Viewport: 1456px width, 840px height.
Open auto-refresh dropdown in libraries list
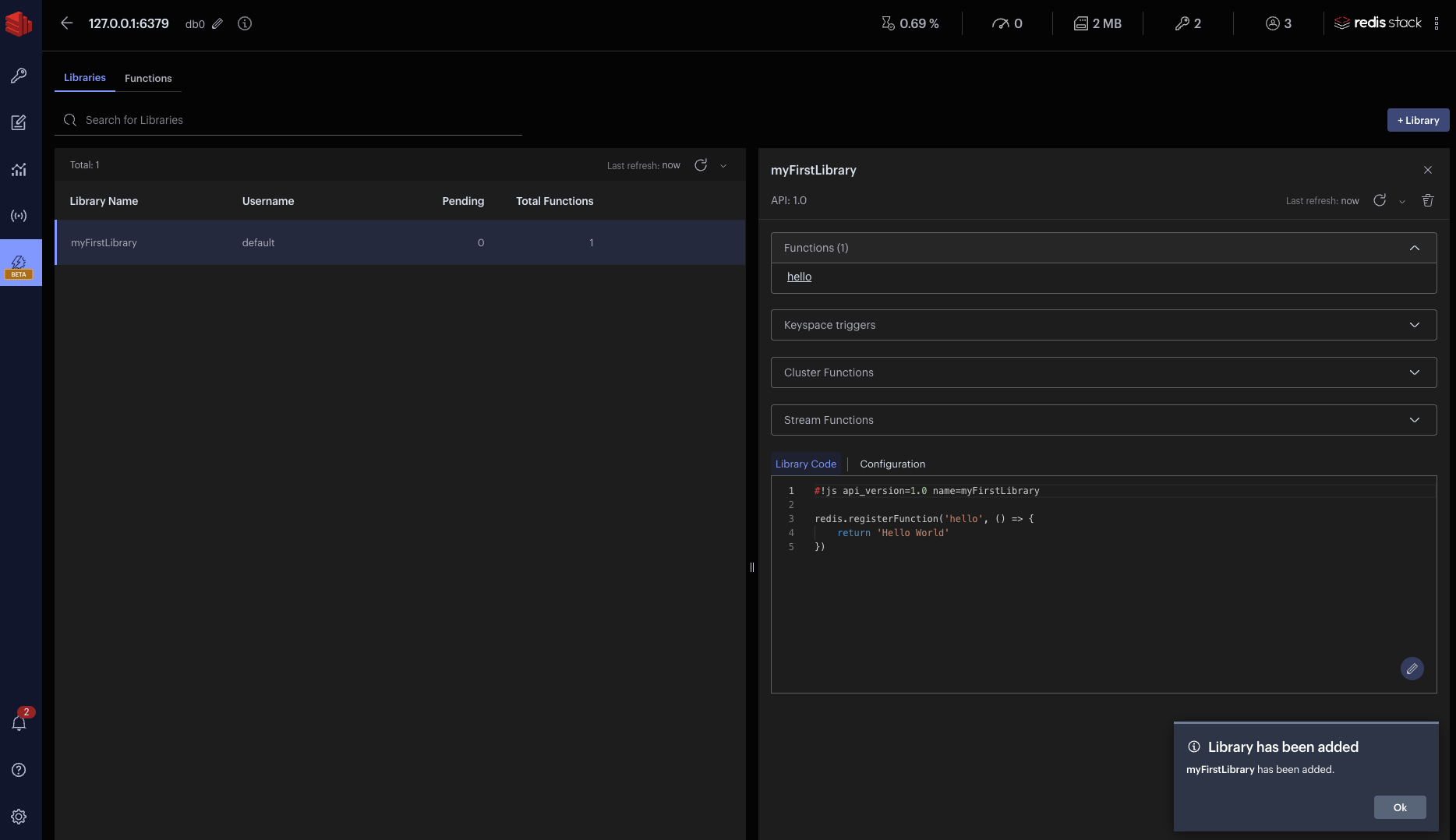coord(723,165)
